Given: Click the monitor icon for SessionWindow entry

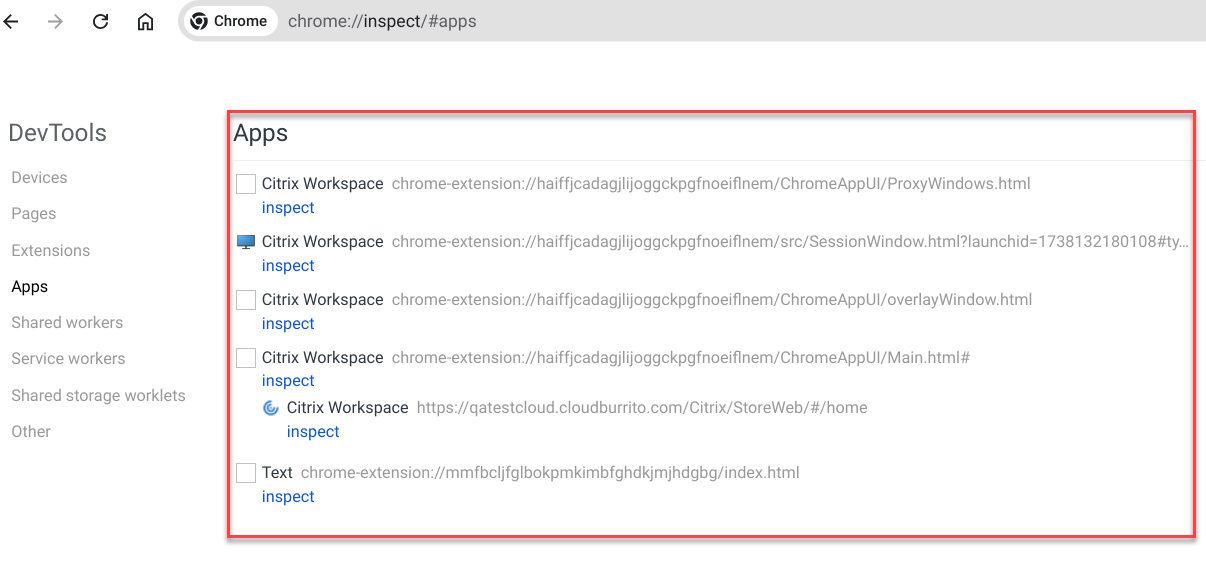Looking at the screenshot, I should (246, 242).
